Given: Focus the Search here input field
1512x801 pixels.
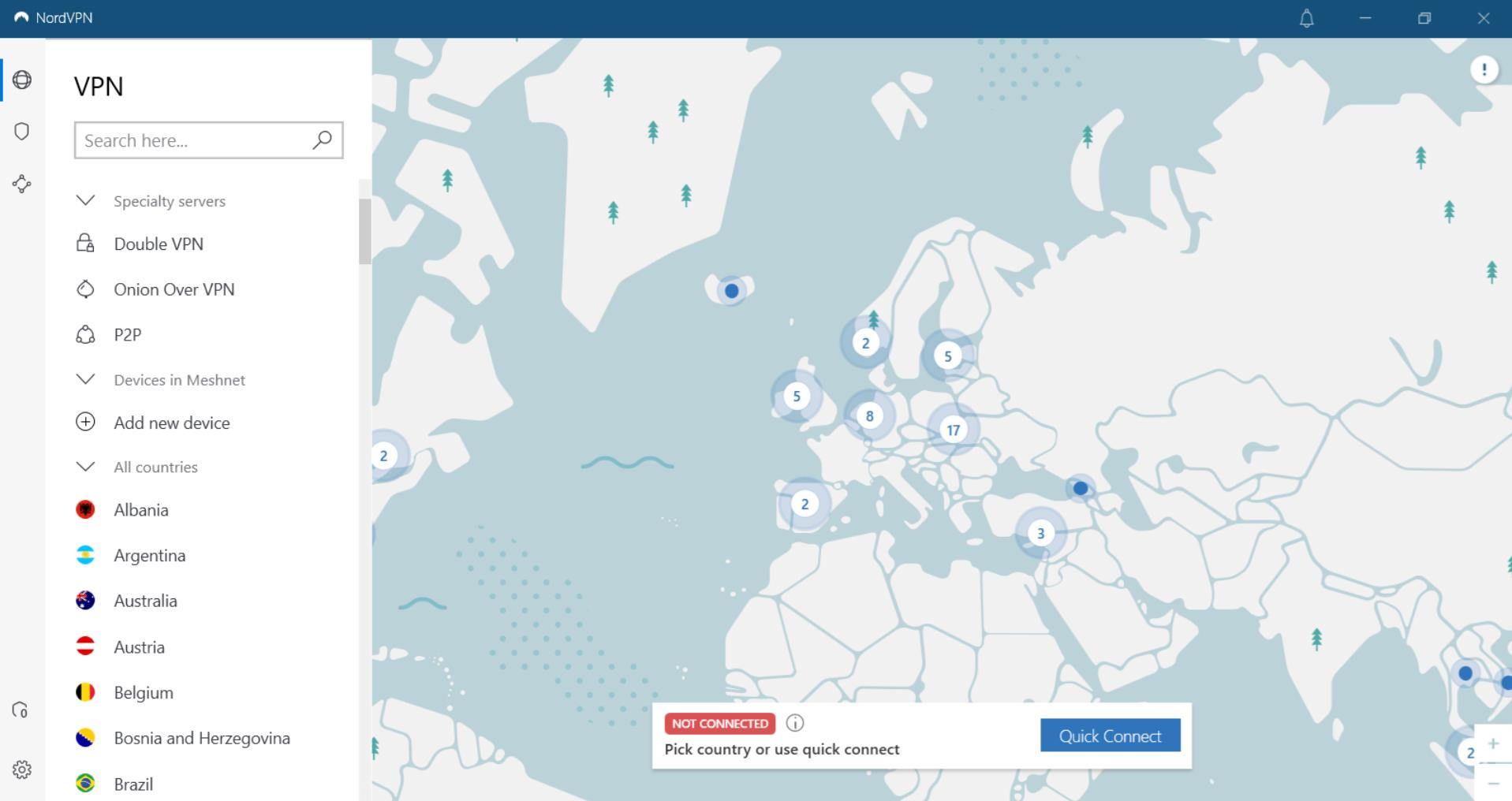Looking at the screenshot, I should pos(208,140).
